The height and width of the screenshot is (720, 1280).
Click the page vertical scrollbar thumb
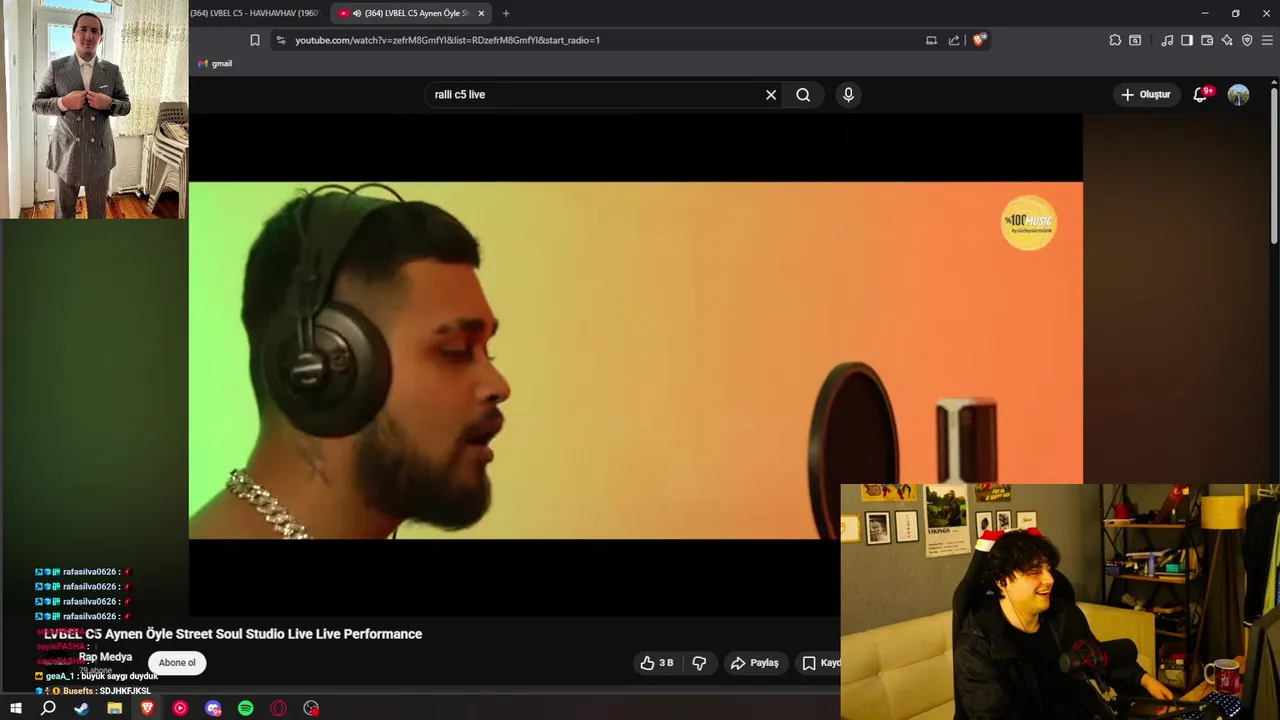1274,165
